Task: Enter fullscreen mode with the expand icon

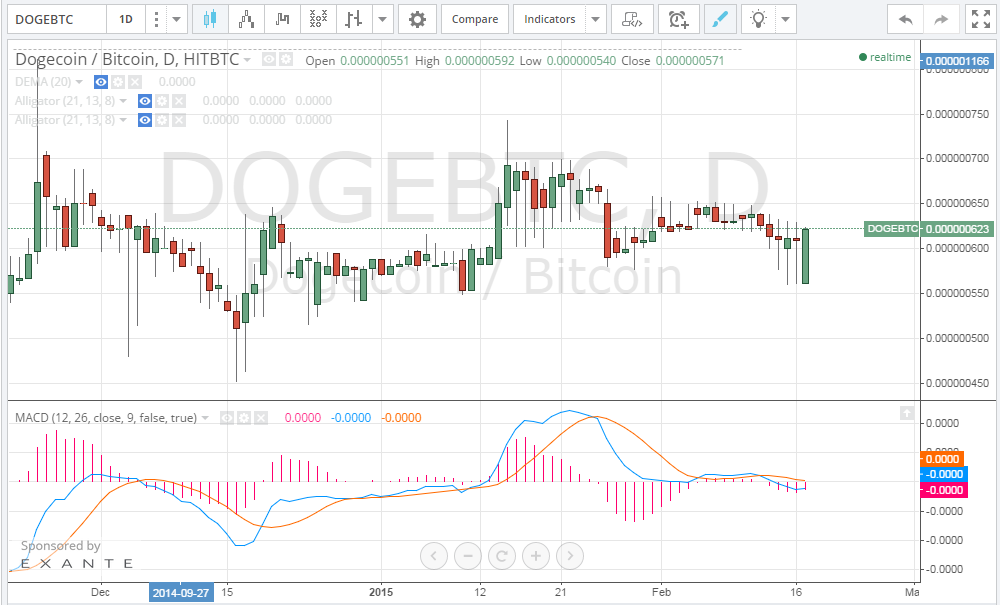Action: (981, 19)
